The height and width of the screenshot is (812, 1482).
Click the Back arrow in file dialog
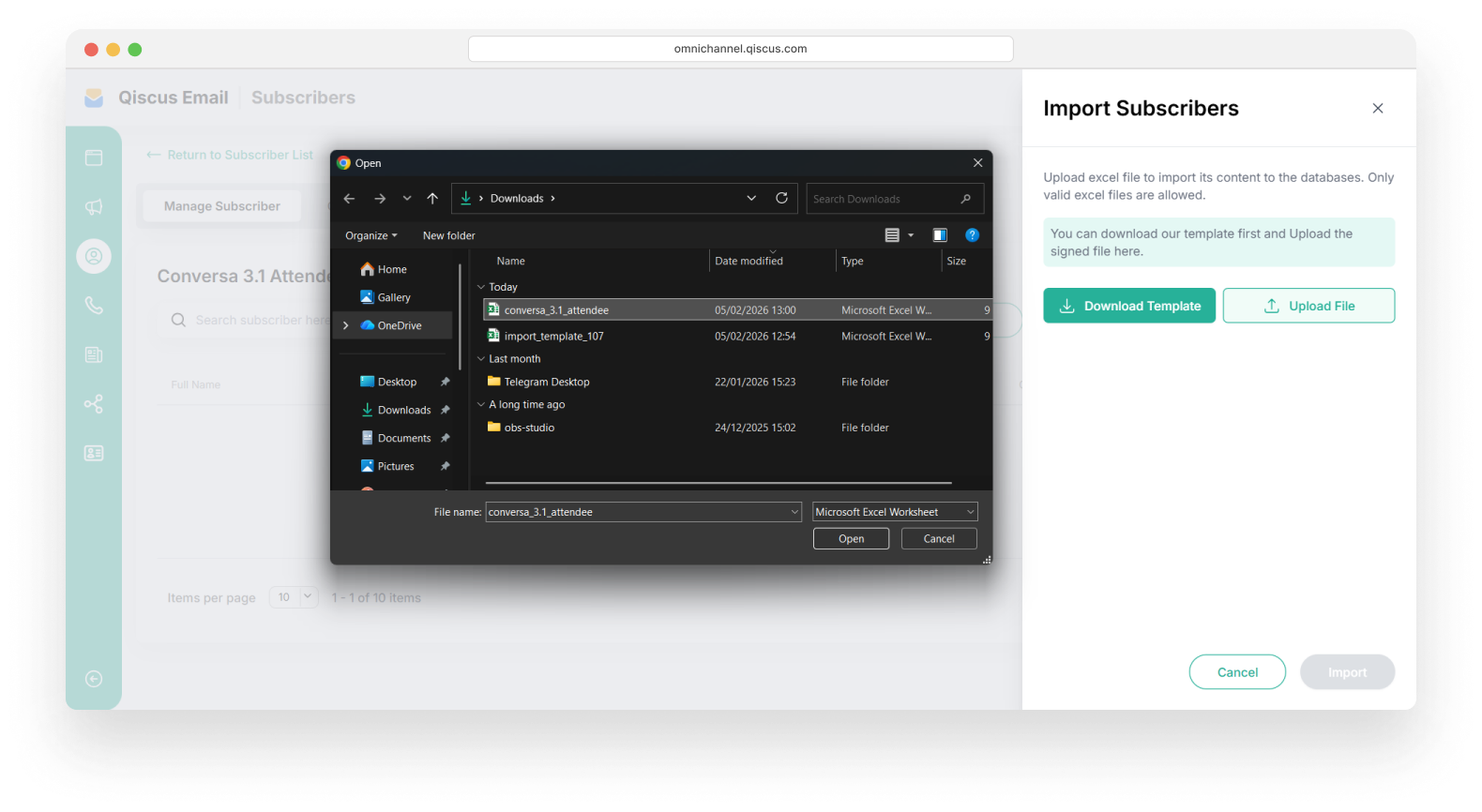click(x=349, y=199)
